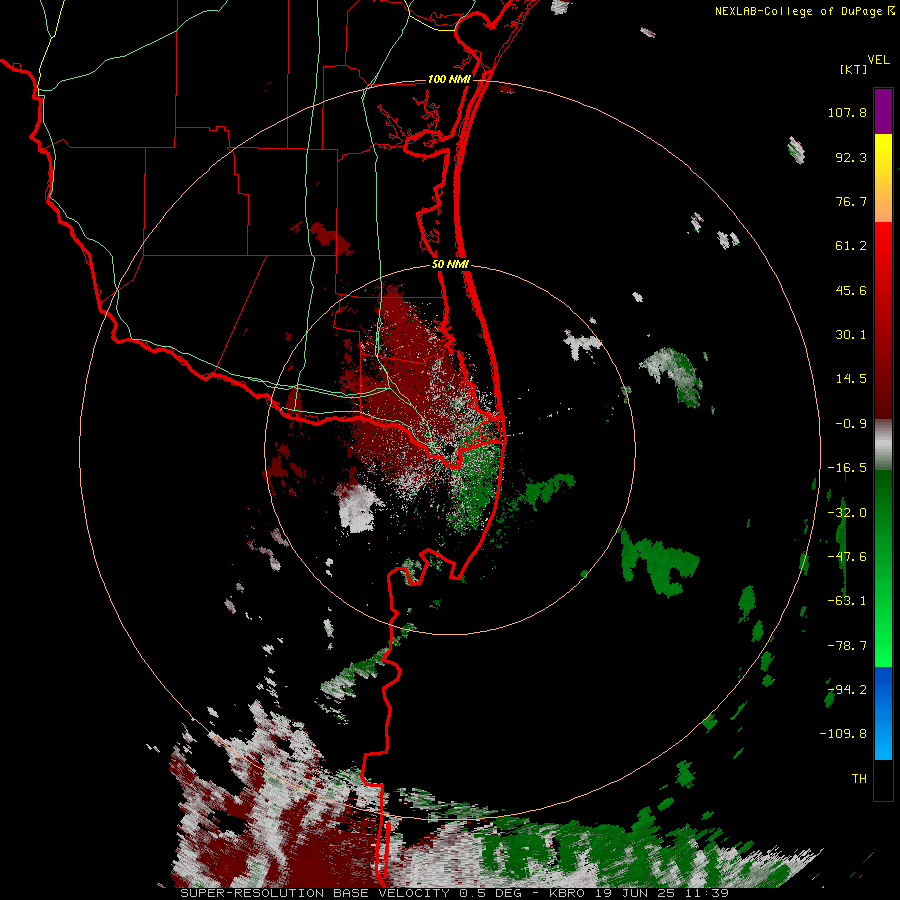
Task: Click the [KT] units label
Action: (853, 69)
